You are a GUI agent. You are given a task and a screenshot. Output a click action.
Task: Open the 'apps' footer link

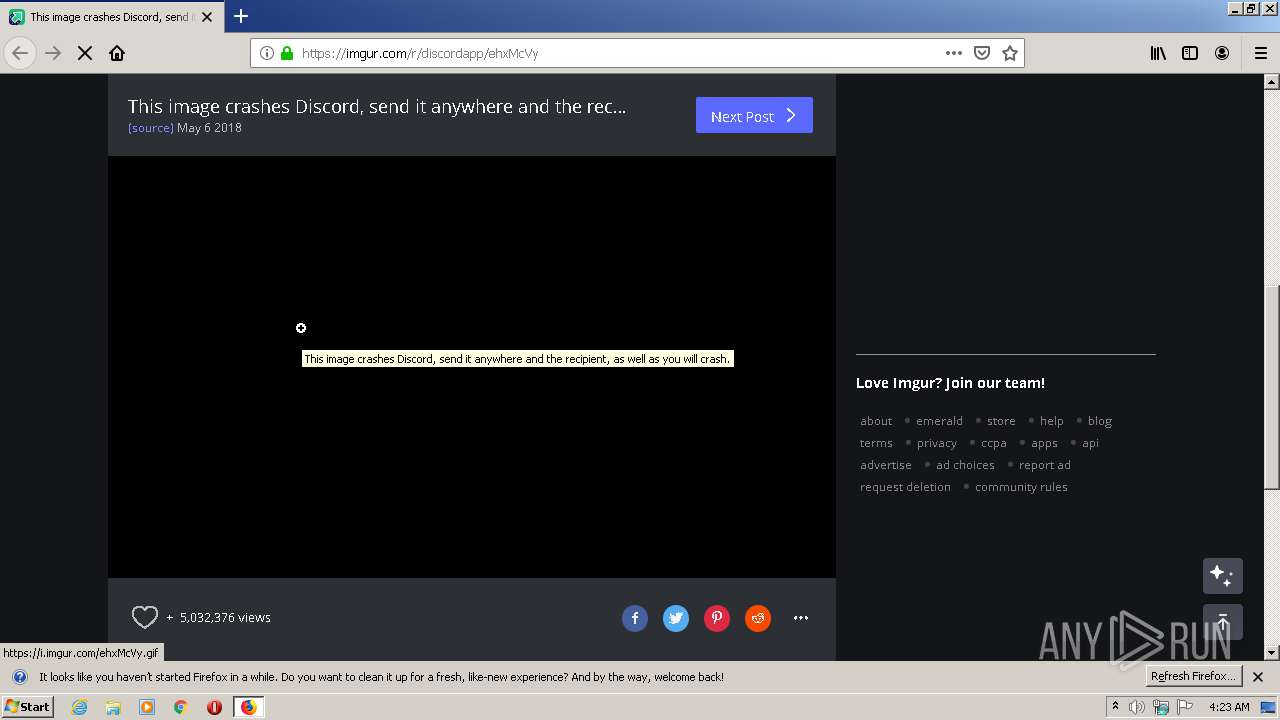pos(1044,443)
